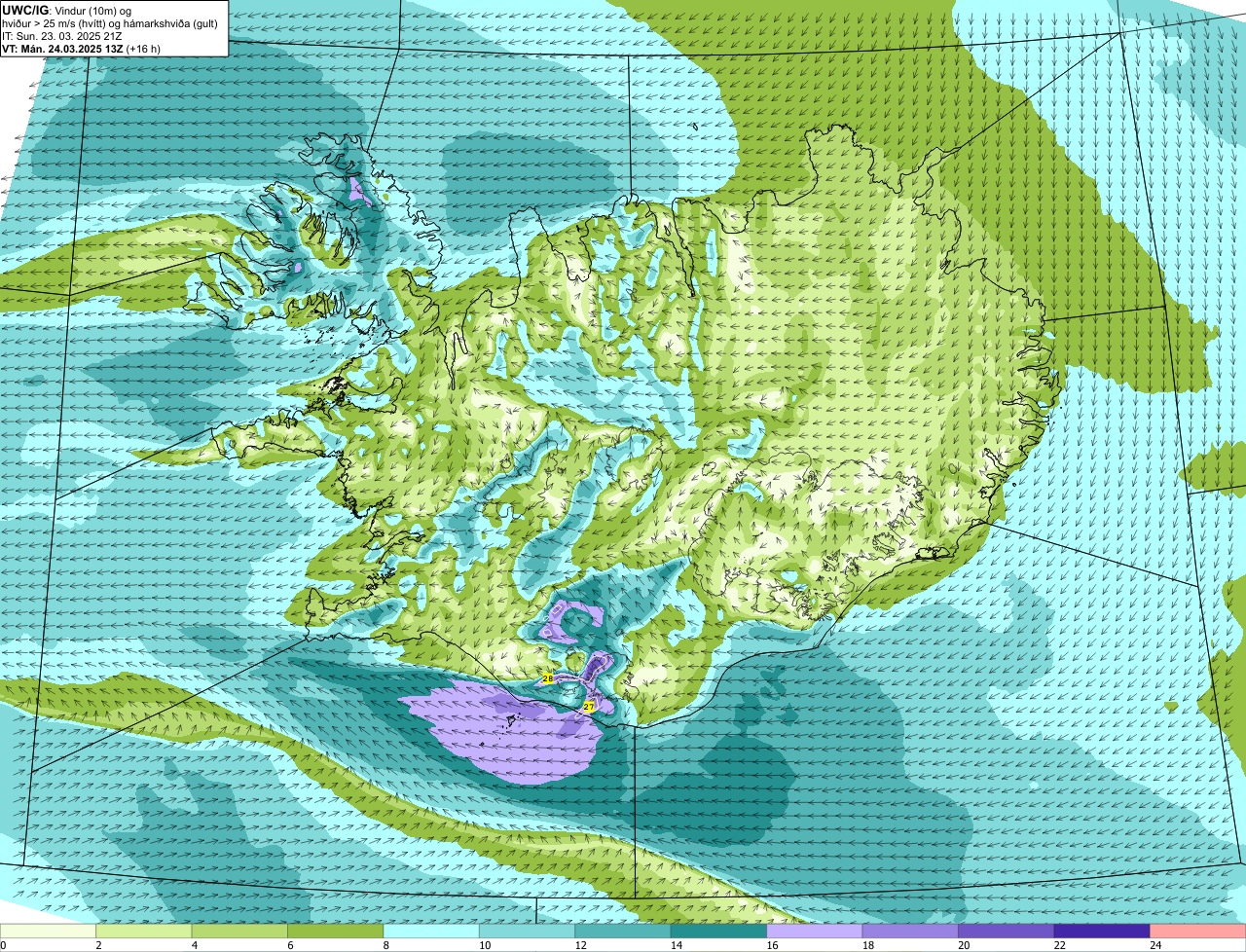Pick the 6–8 m/s olive legend swatch
Screen dimensions: 1246x952
(x=336, y=932)
